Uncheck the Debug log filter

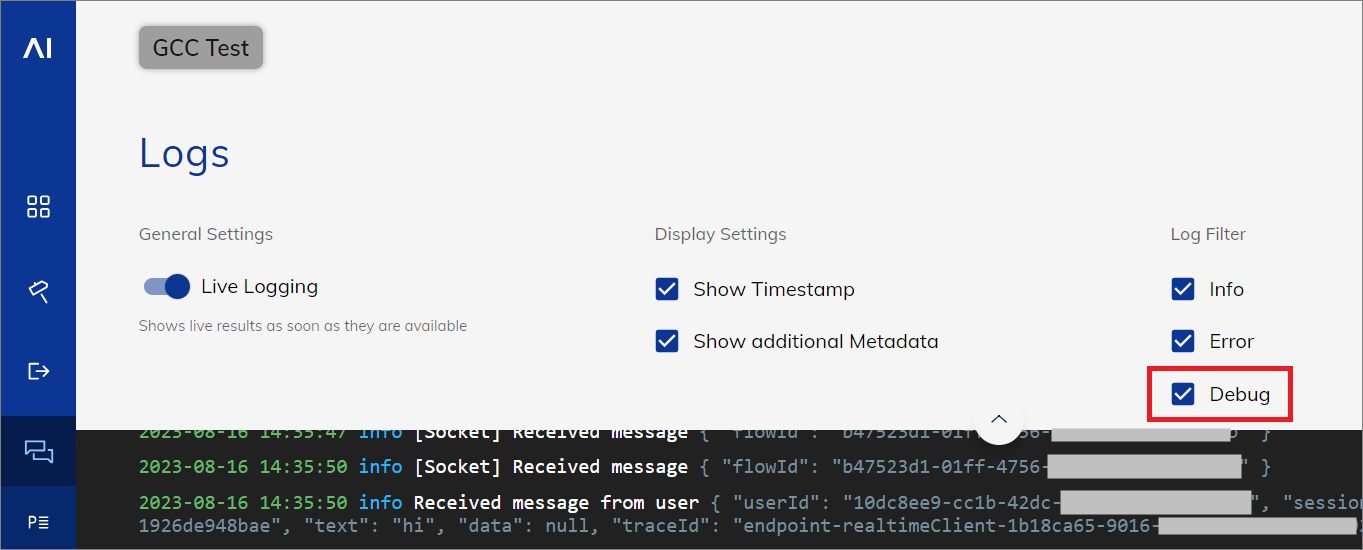coord(1183,394)
